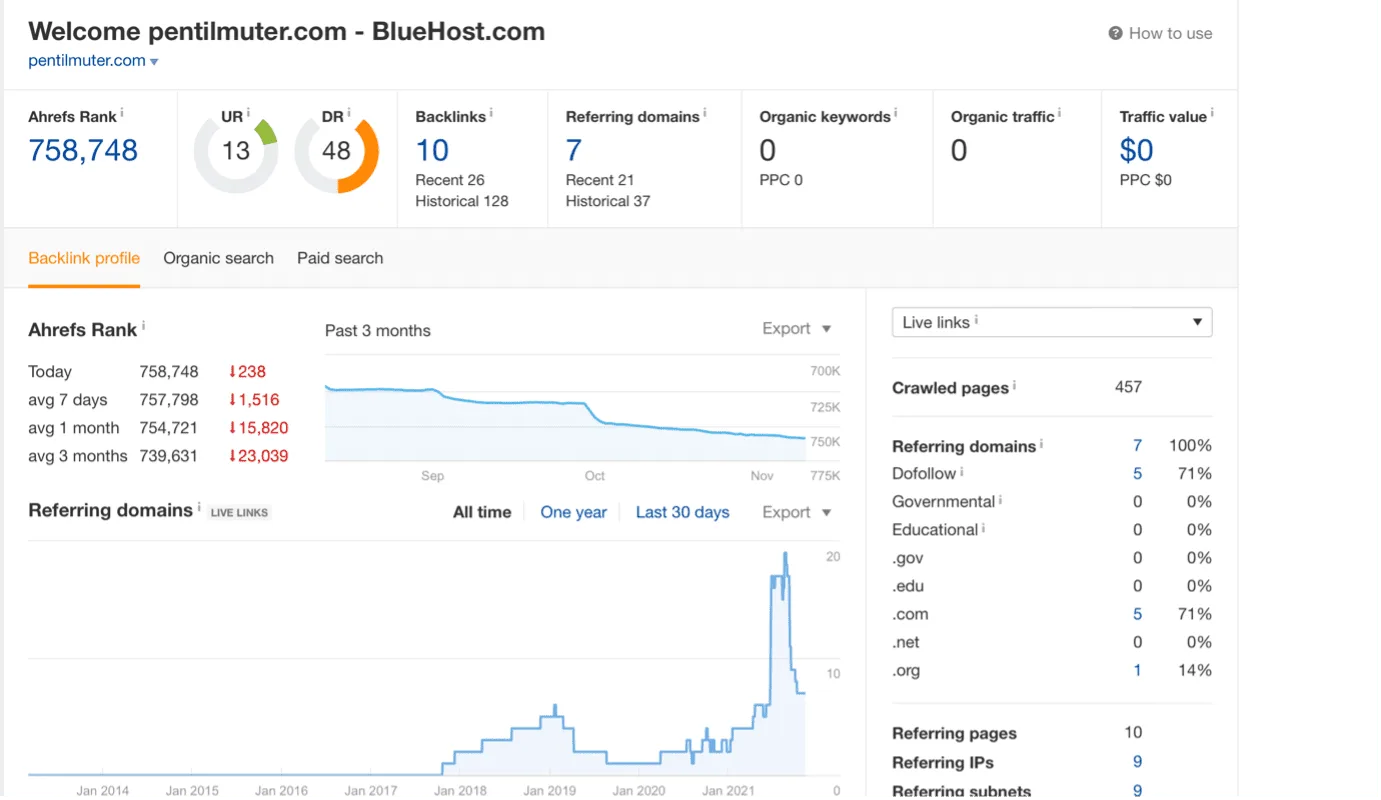Click Recent 21 under Referring domains

tap(600, 180)
